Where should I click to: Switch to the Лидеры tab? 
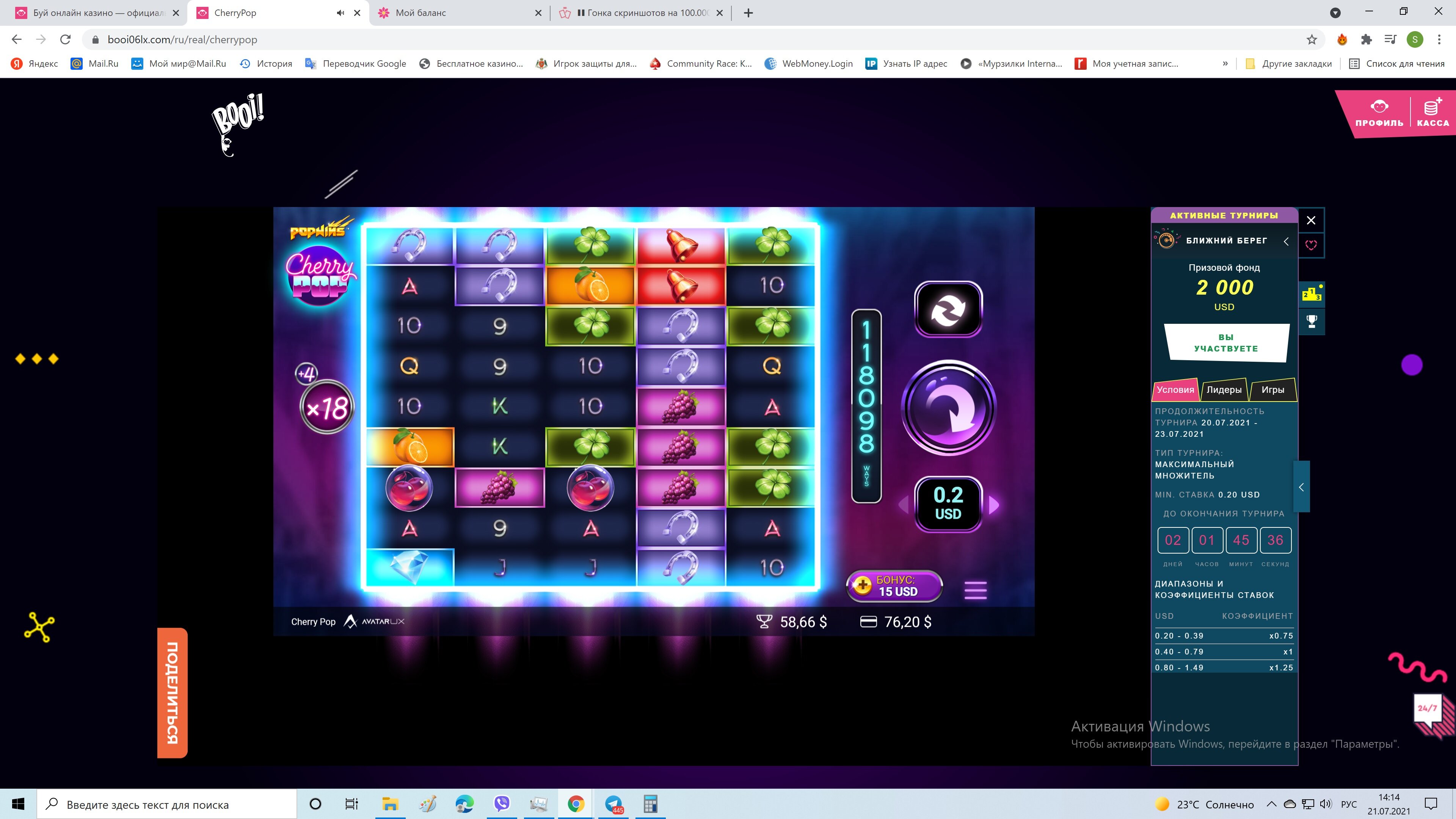click(x=1224, y=389)
